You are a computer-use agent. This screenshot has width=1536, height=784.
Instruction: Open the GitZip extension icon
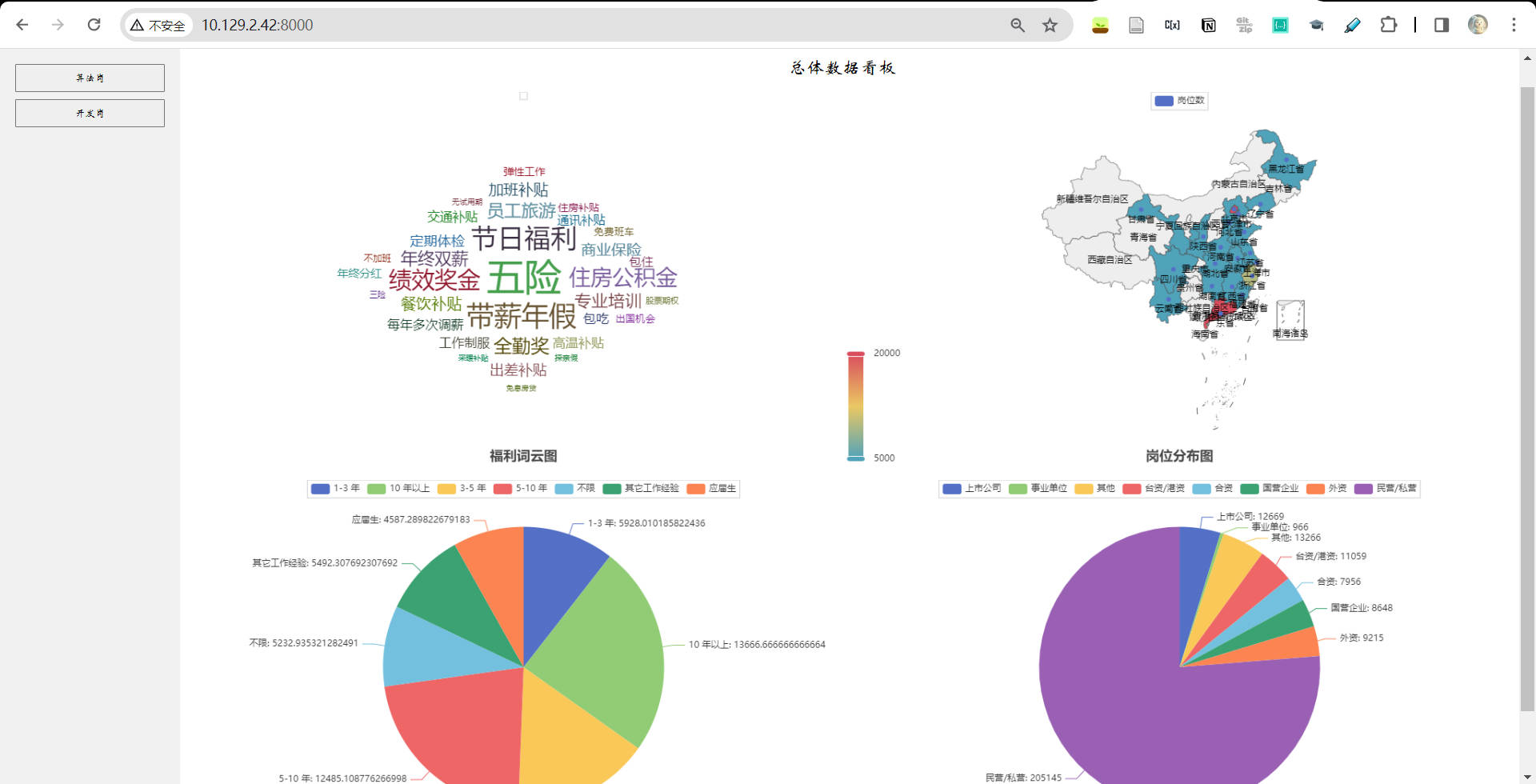click(1244, 25)
